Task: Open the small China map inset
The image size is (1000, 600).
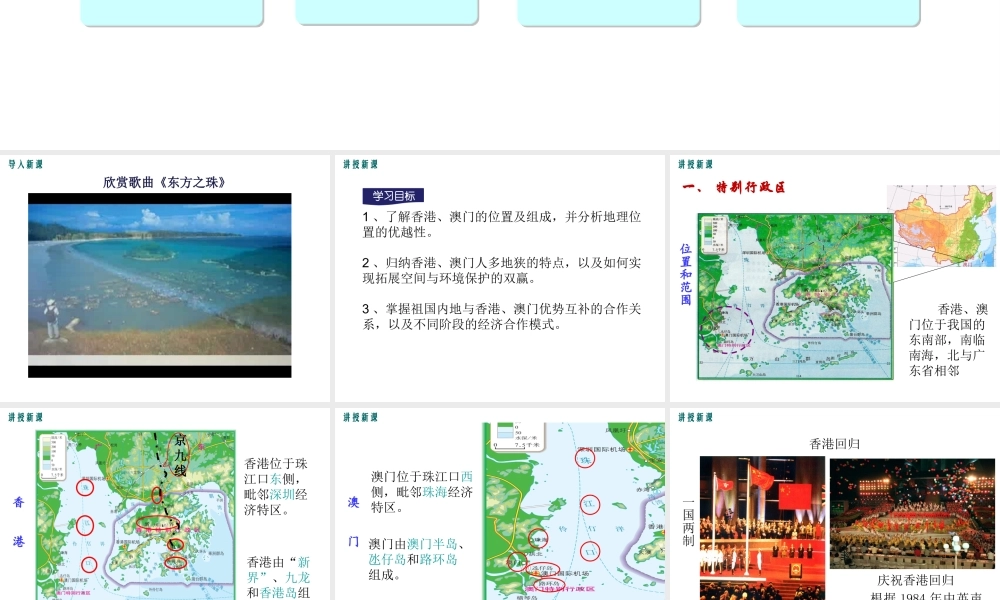Action: tap(941, 226)
